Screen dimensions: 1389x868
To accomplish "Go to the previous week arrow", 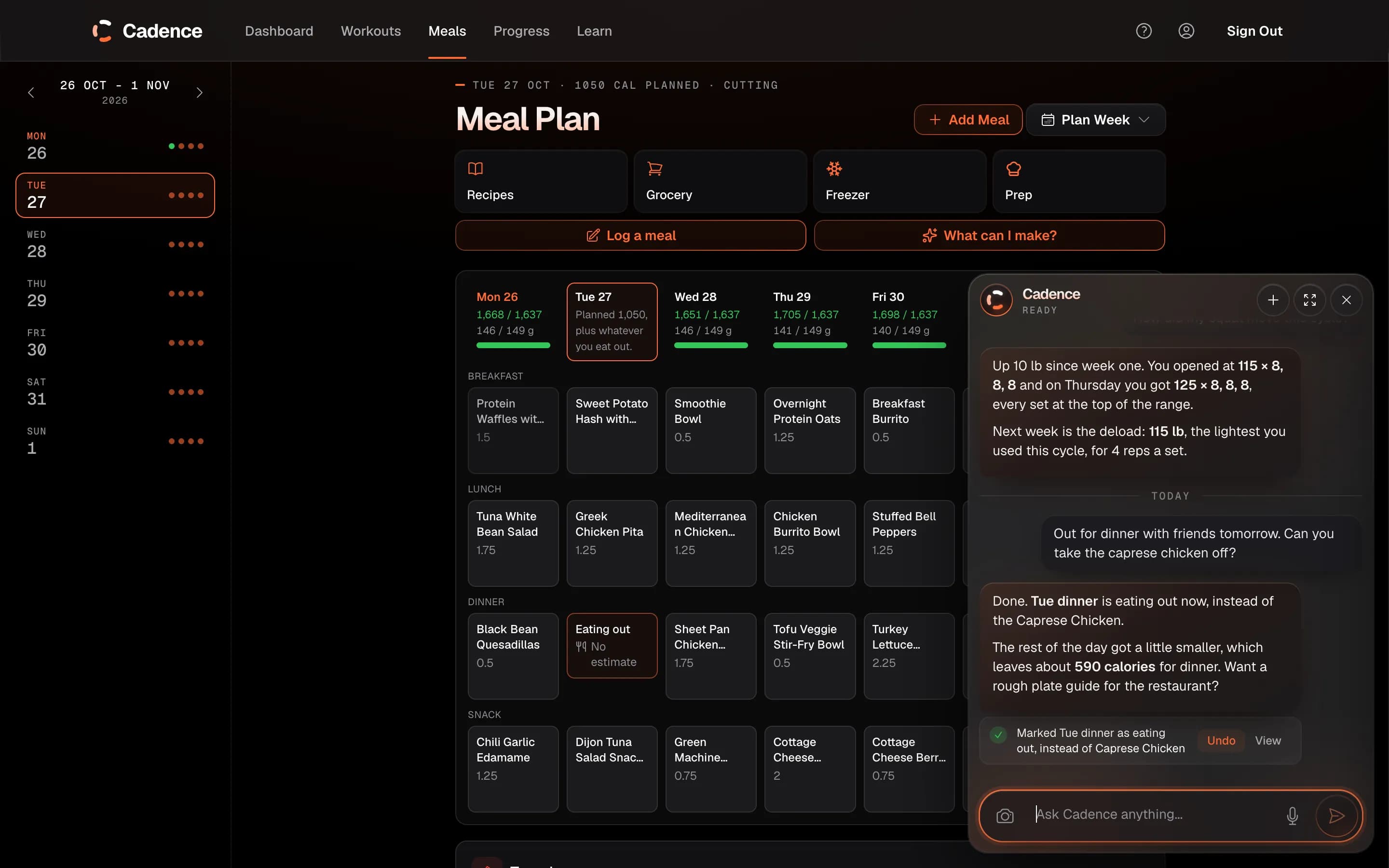I will tap(31, 93).
